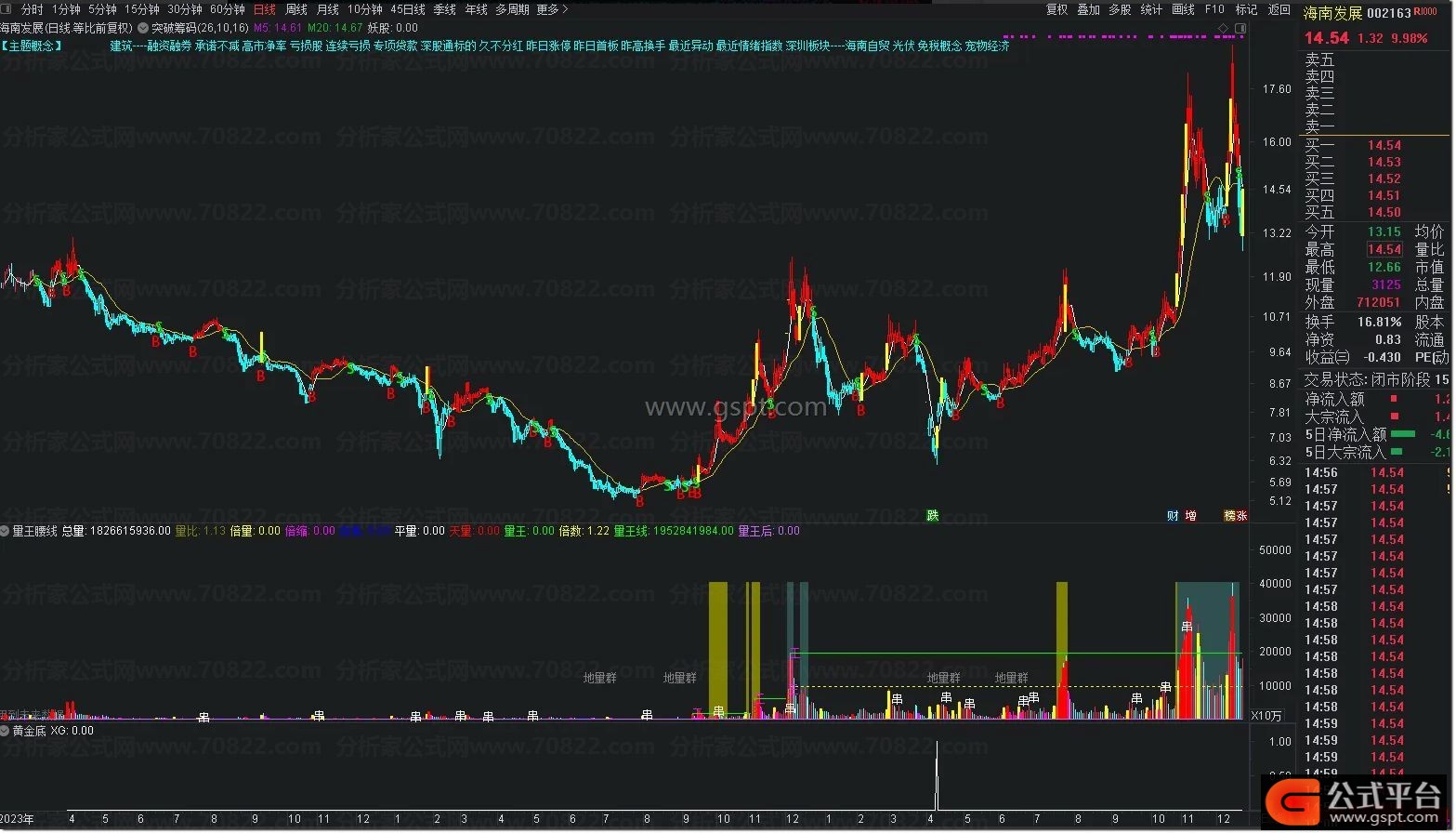
Task: Expand the 量王腰线 indicator dropdown arrow
Action: [6, 531]
